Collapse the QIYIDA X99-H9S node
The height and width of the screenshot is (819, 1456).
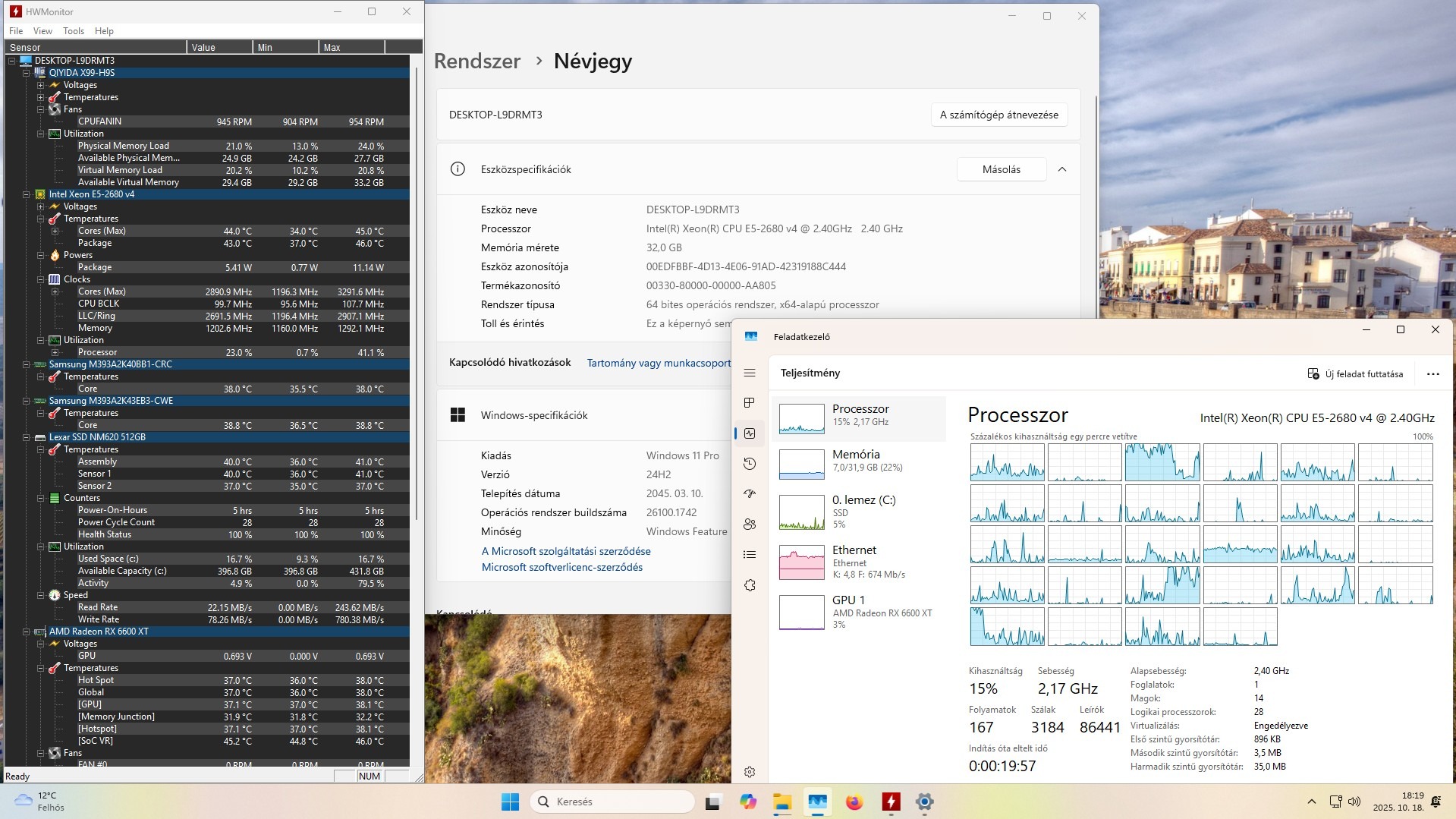coord(26,73)
